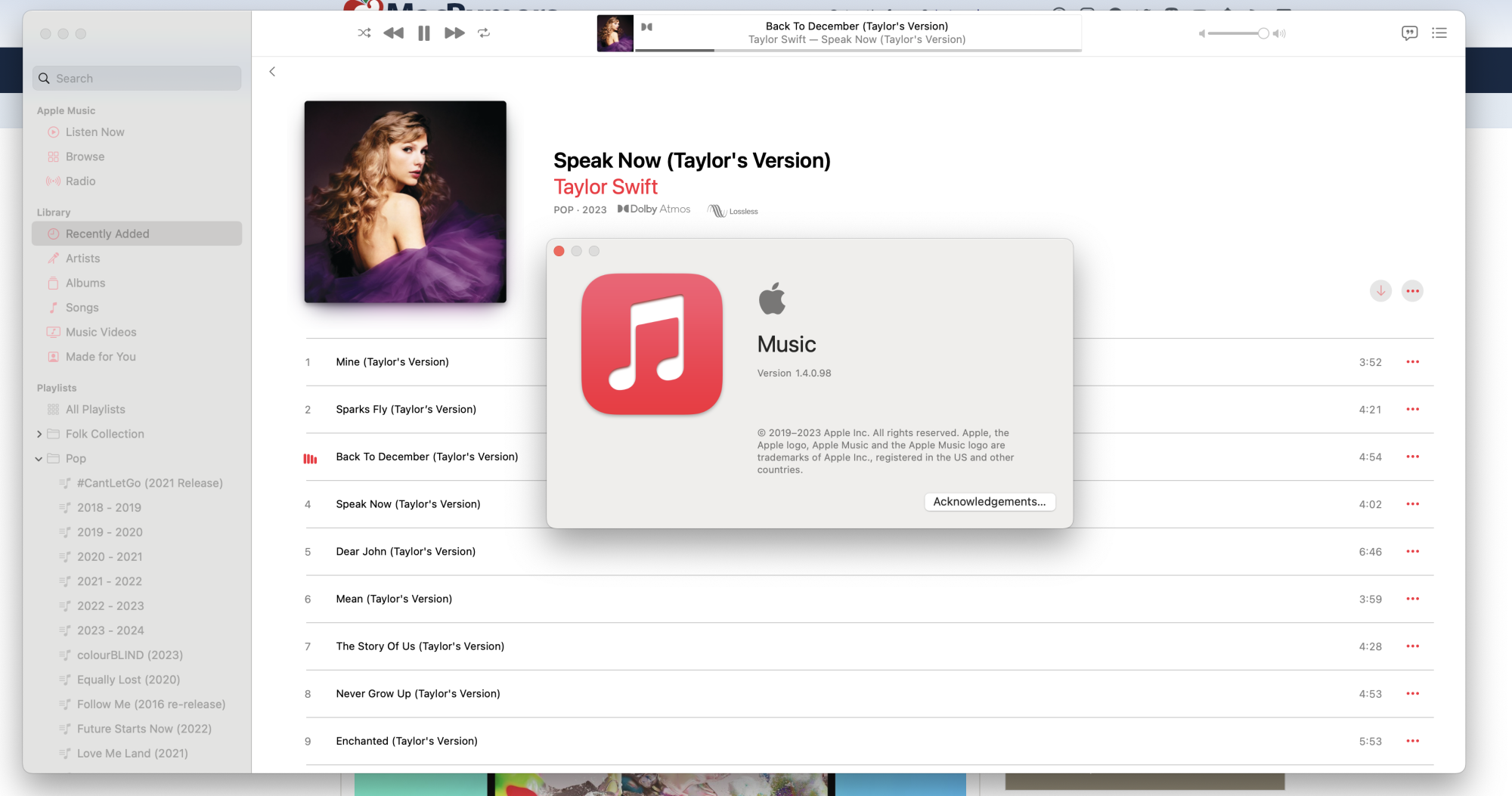Click the playing indicator beside Back To December
The width and height of the screenshot is (1512, 796).
pos(310,459)
